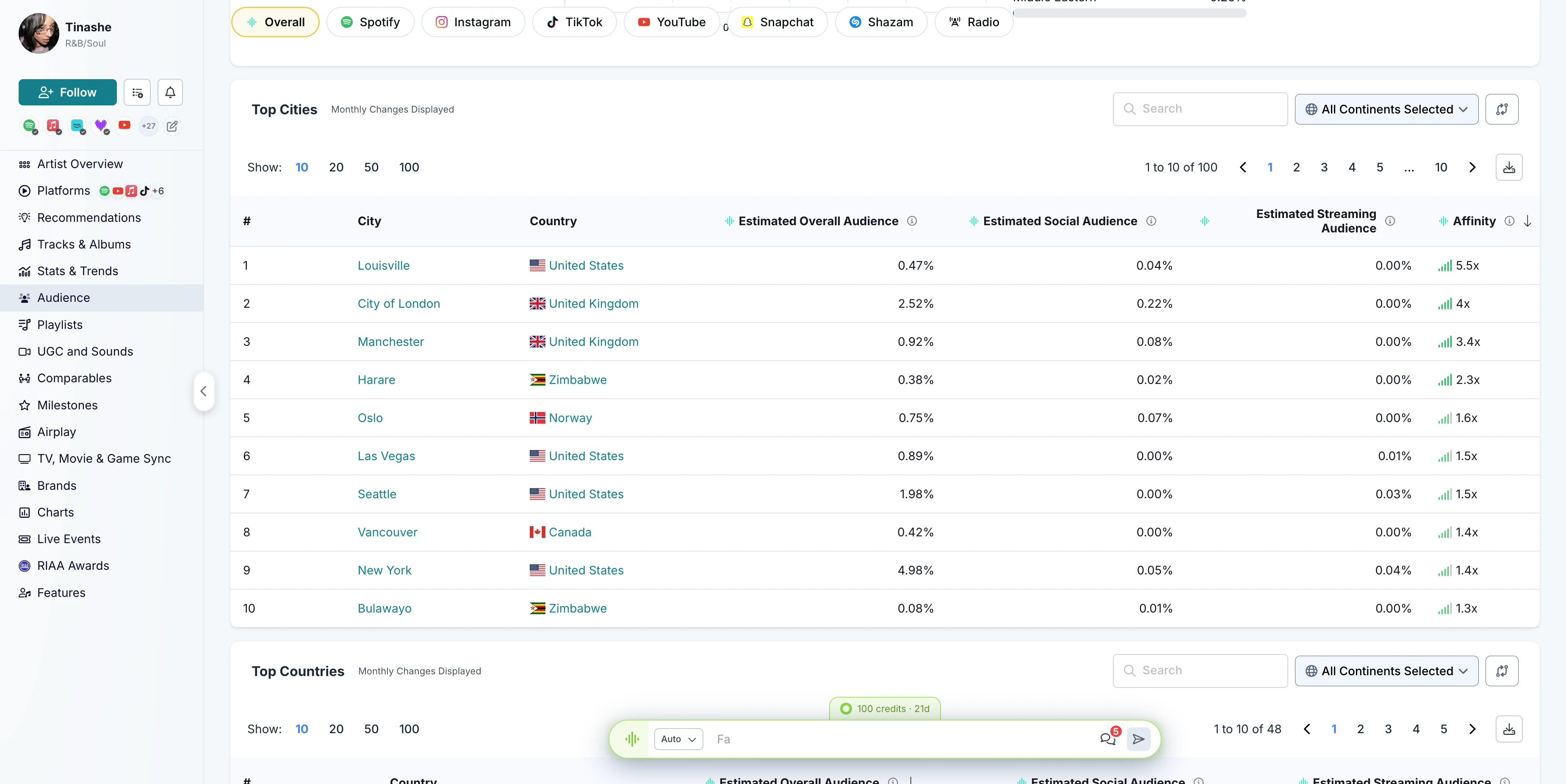Screen dimensions: 1566x784
Task: Select the Overall platform filter
Action: (275, 22)
